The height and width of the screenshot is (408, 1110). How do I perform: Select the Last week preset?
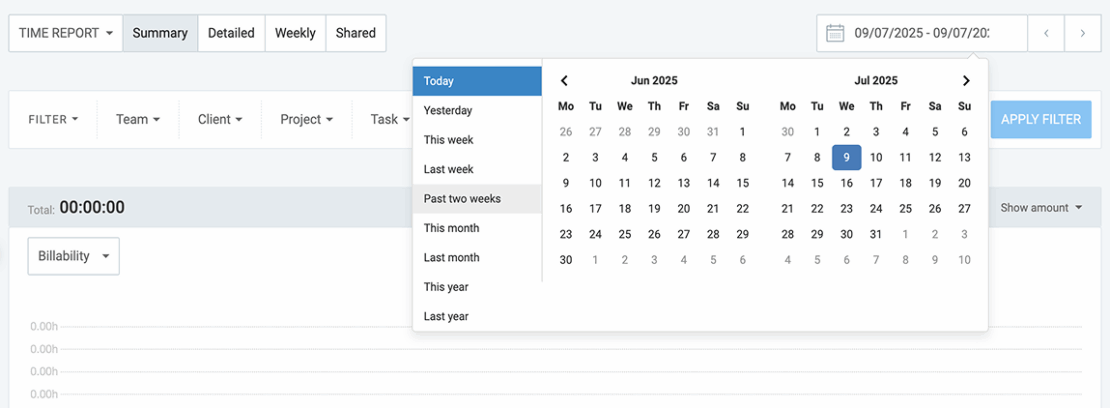click(x=477, y=169)
